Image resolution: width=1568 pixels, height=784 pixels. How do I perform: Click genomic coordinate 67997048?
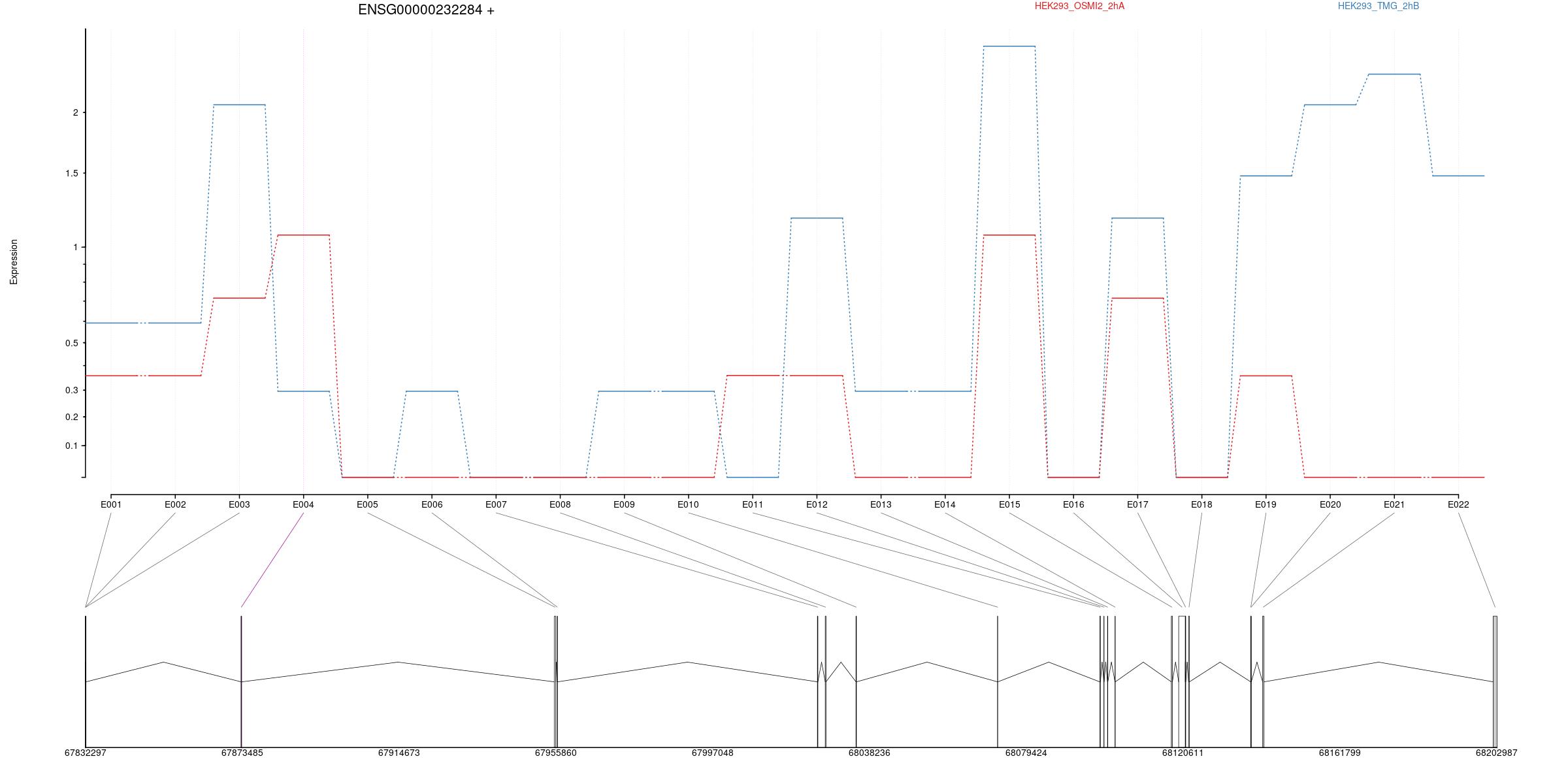pos(713,753)
